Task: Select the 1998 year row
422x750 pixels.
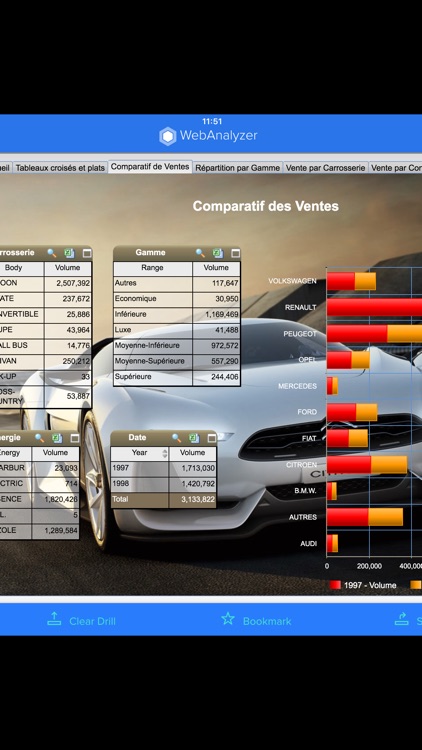Action: pyautogui.click(x=164, y=484)
